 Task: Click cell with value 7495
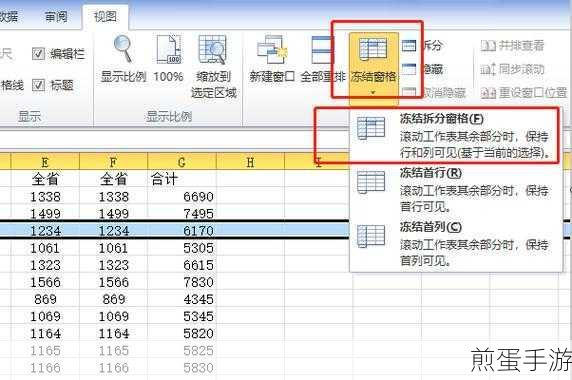(182, 213)
